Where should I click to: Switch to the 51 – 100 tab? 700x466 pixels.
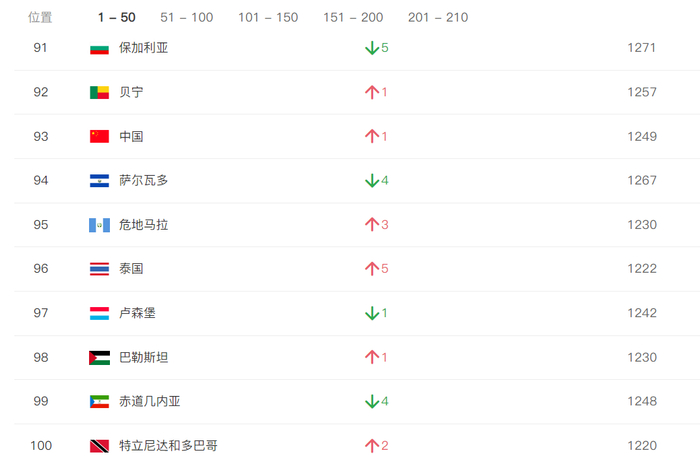[x=186, y=18]
